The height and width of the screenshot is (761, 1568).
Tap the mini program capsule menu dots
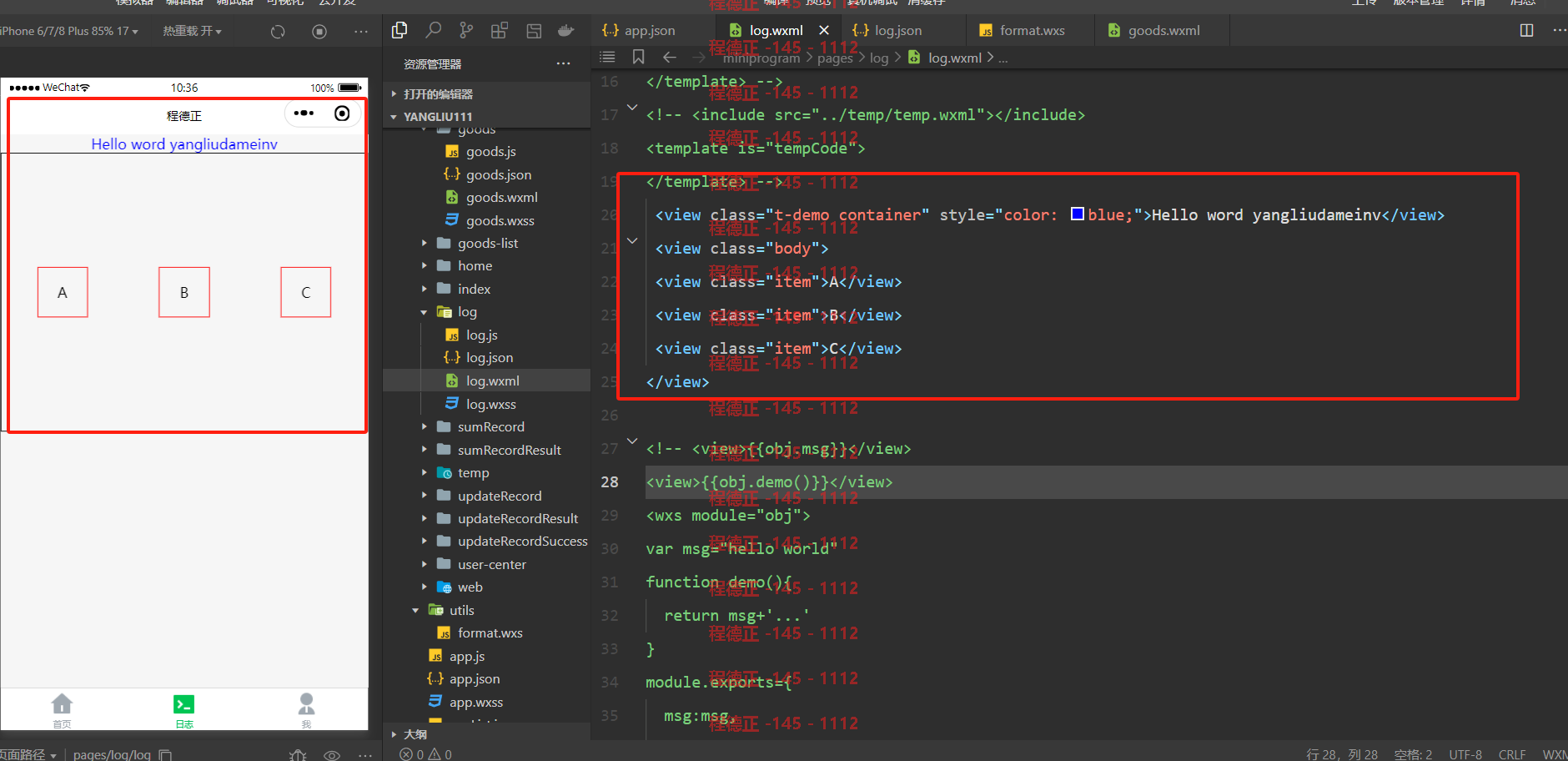[x=304, y=113]
